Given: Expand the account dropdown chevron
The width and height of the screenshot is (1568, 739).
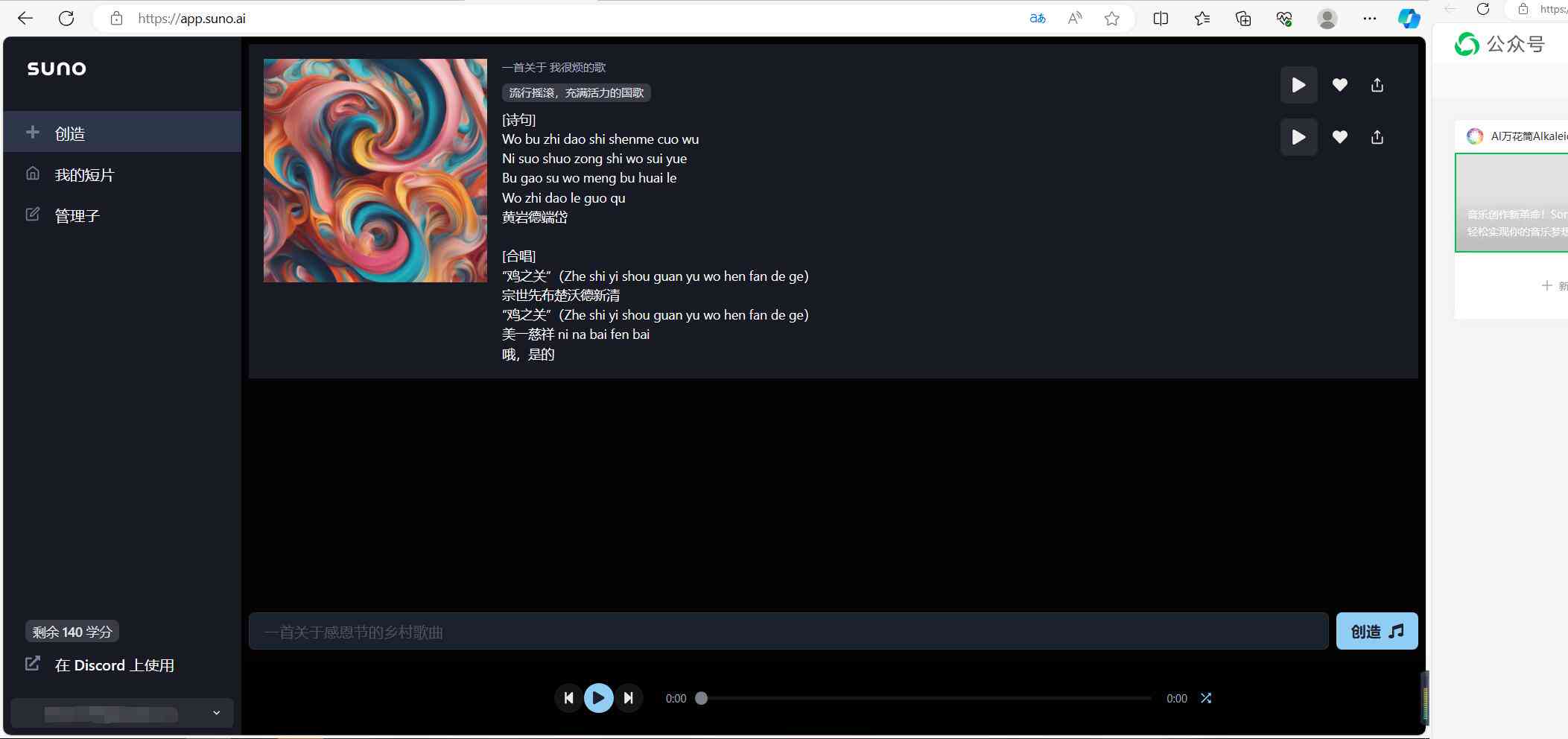Looking at the screenshot, I should coord(216,713).
